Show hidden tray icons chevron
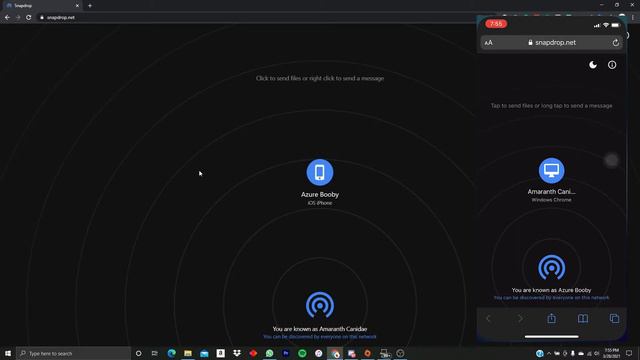Screen dimensions: 640x360 tap(549, 353)
